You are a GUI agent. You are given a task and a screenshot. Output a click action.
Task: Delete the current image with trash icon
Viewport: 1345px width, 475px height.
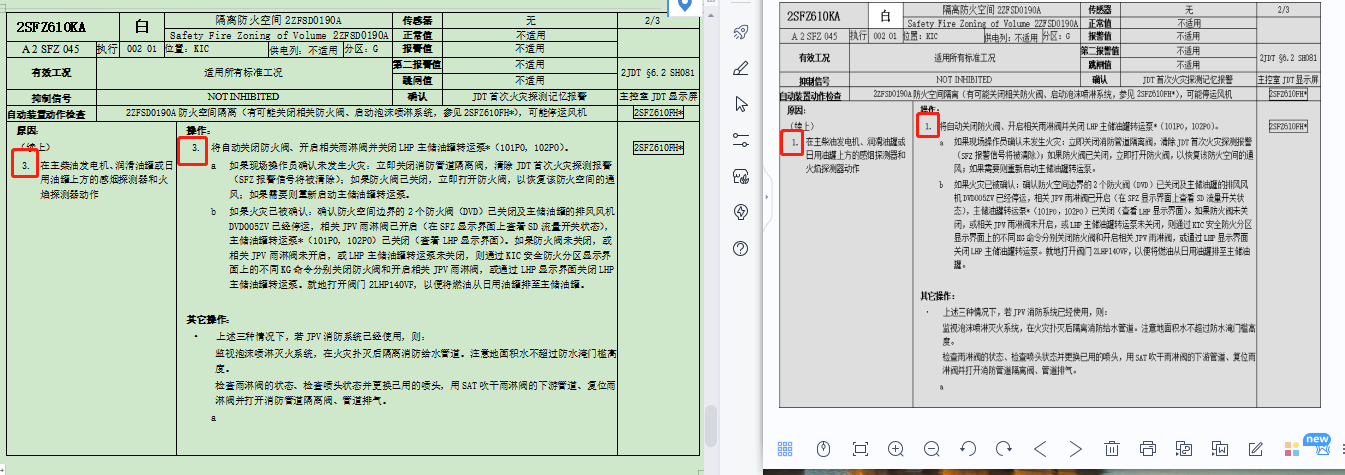[x=1111, y=448]
